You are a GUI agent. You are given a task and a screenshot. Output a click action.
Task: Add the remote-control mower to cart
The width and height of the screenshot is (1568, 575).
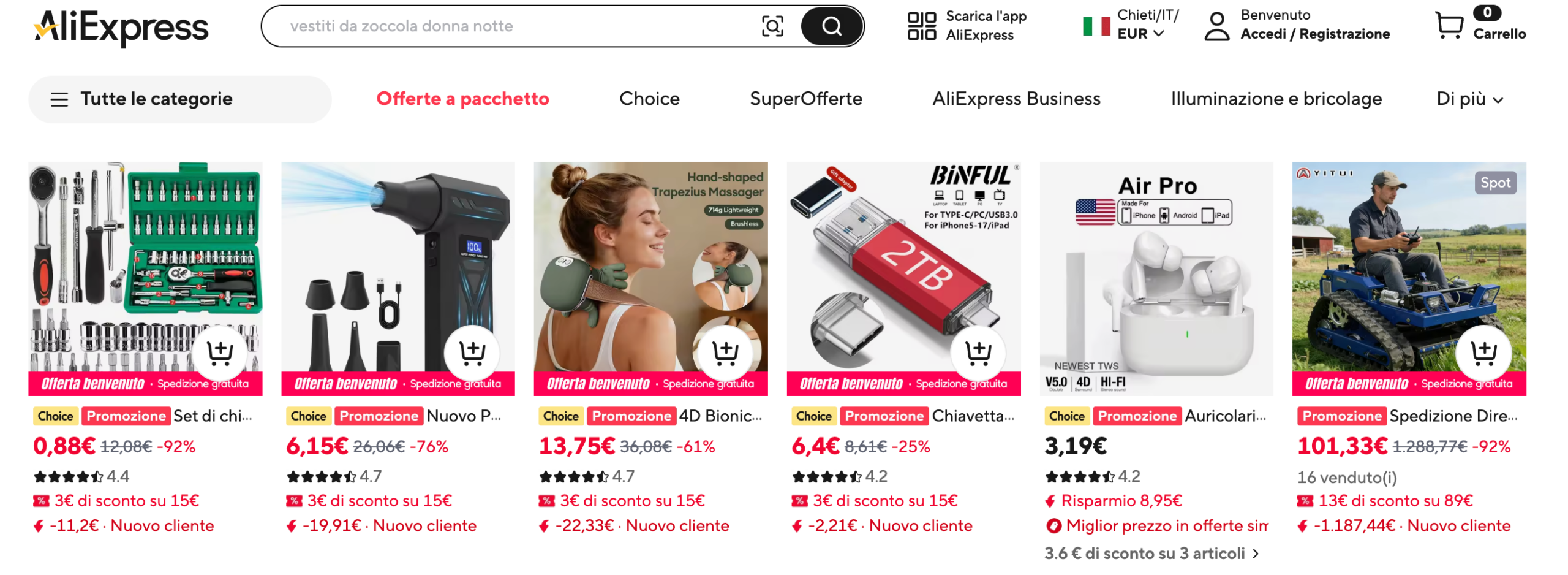pos(1482,352)
